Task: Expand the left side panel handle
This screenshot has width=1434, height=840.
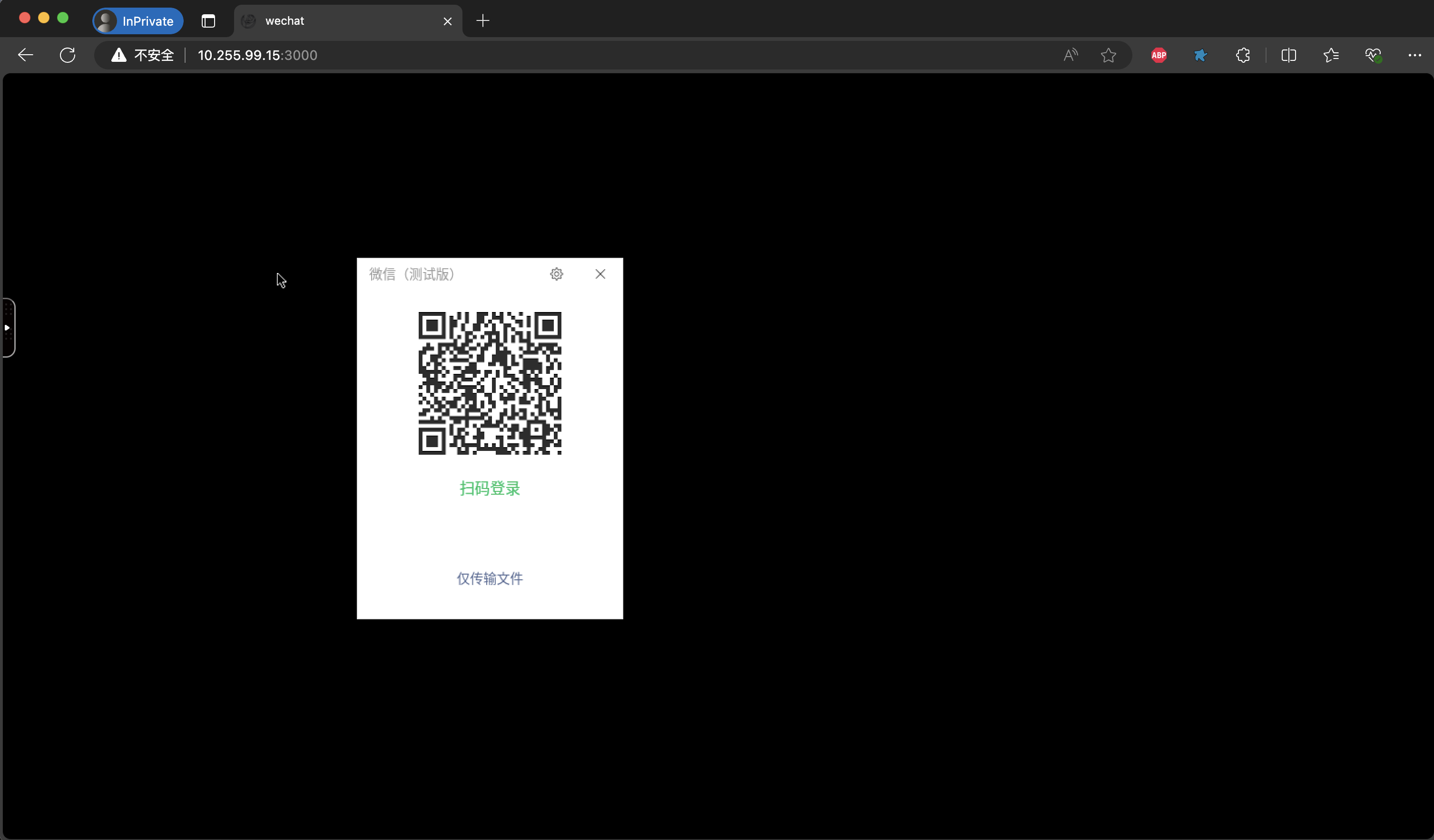Action: coord(8,328)
